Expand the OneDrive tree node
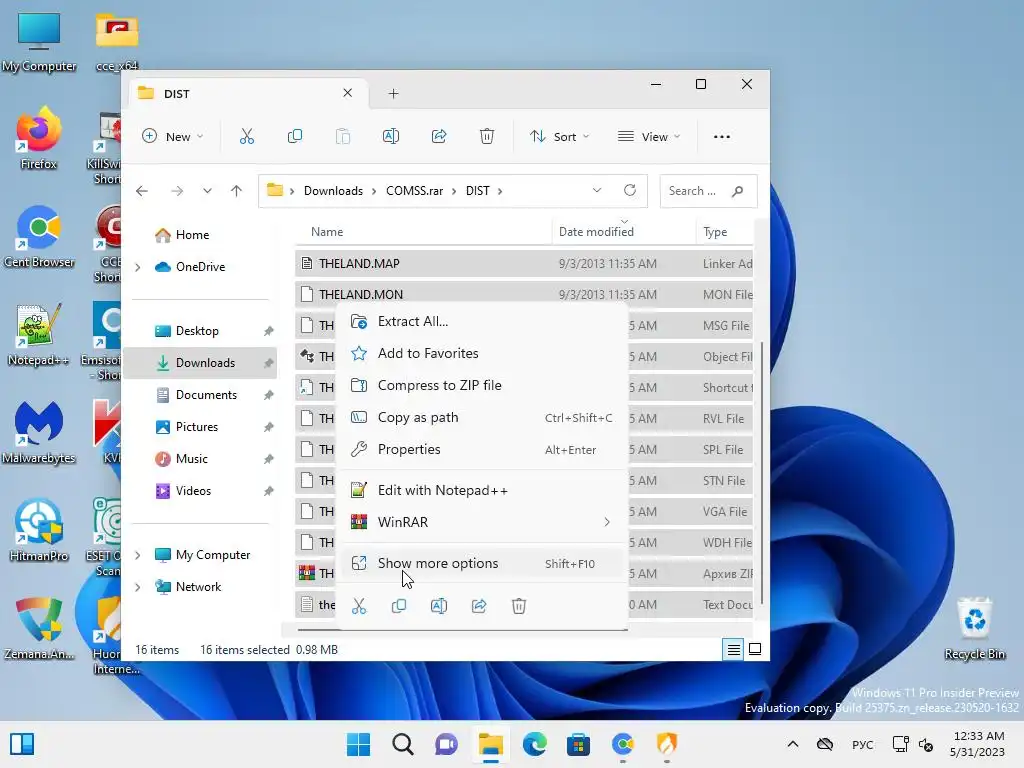This screenshot has height=768, width=1024. pyautogui.click(x=138, y=267)
